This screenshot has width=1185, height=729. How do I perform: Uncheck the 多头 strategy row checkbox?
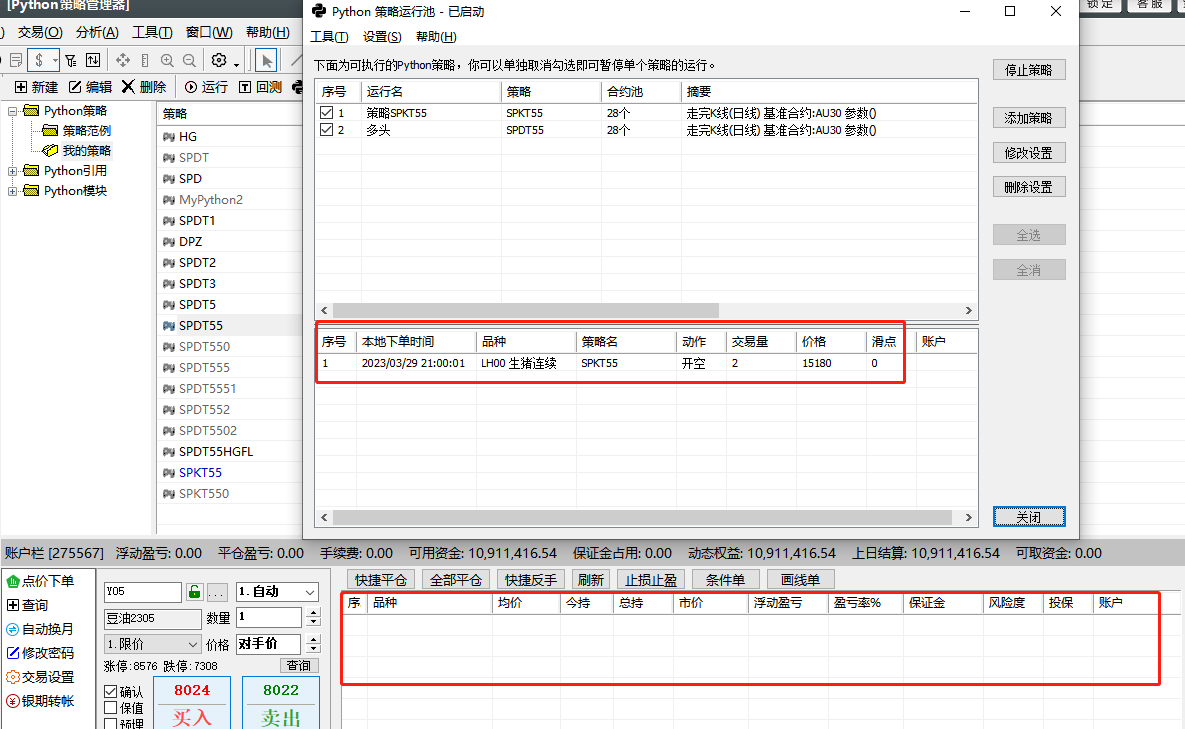[326, 130]
